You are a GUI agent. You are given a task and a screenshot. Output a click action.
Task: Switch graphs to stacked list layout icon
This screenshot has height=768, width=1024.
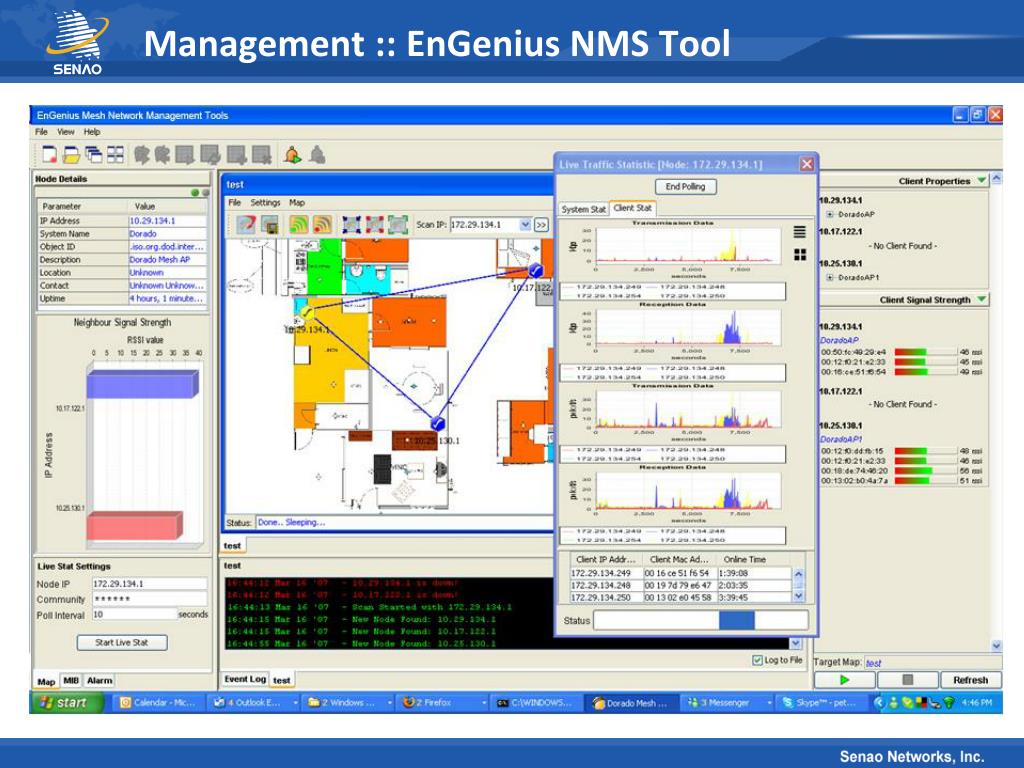coord(799,232)
